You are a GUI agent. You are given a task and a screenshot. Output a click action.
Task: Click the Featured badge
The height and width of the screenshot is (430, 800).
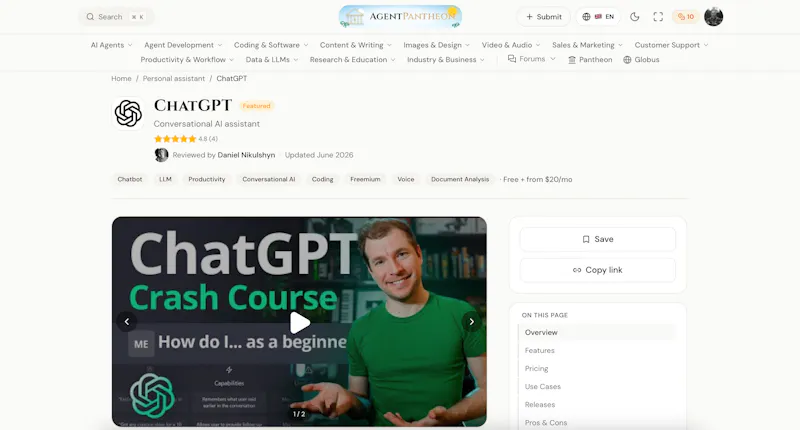click(x=256, y=106)
